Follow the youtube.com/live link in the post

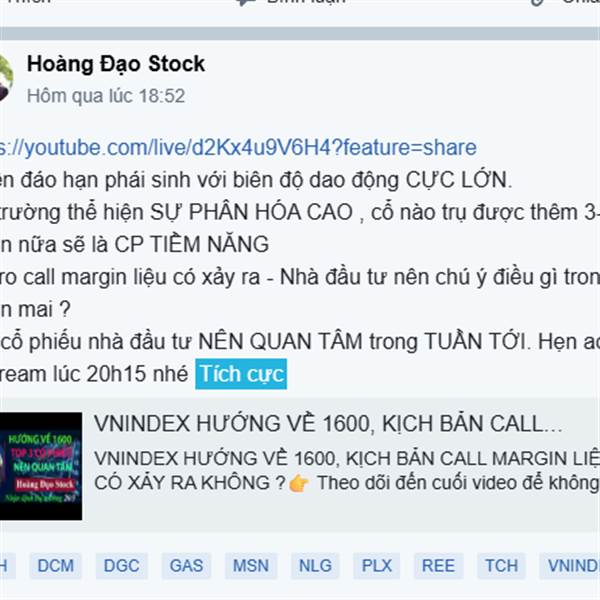(238, 148)
